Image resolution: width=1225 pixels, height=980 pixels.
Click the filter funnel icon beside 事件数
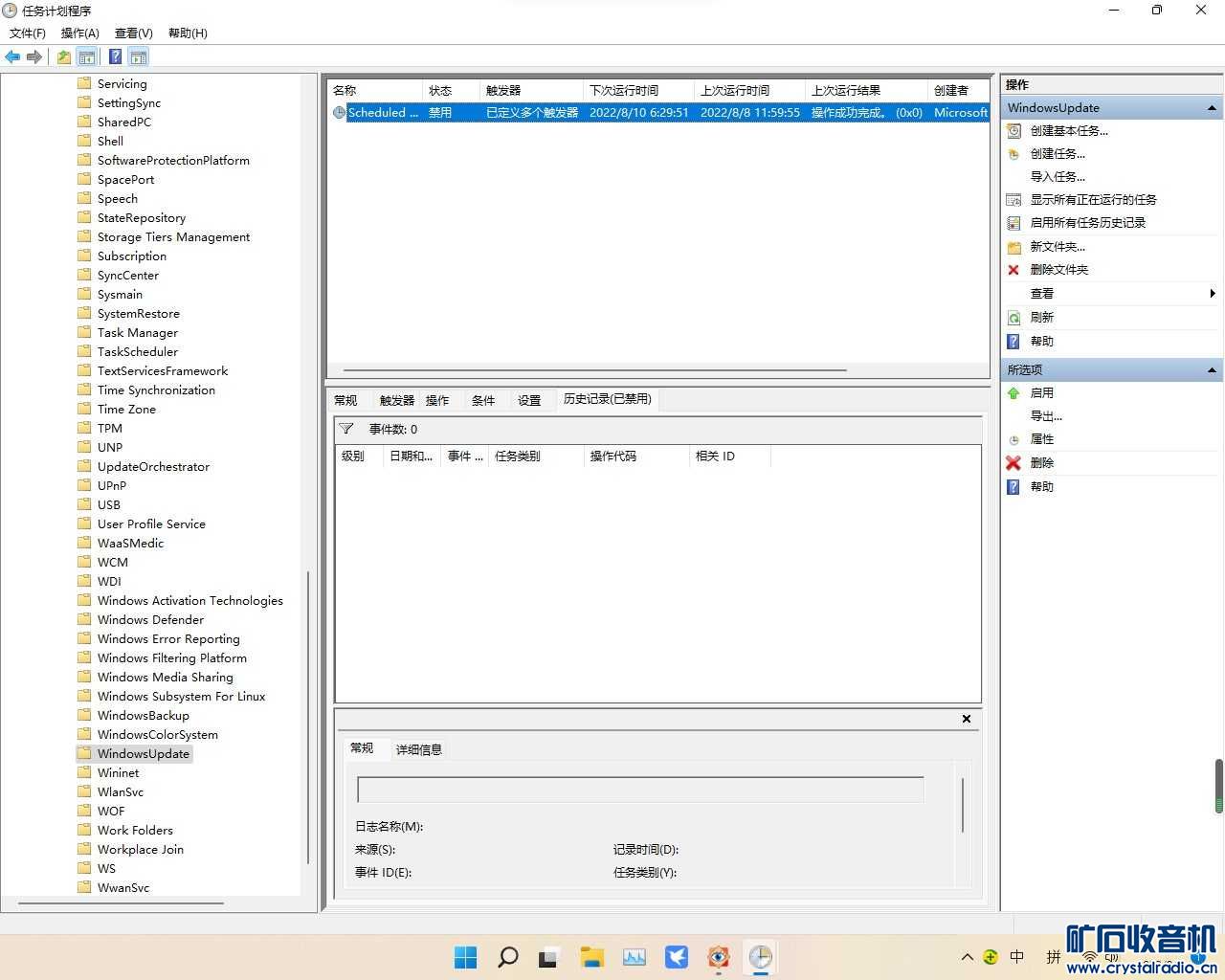click(346, 429)
